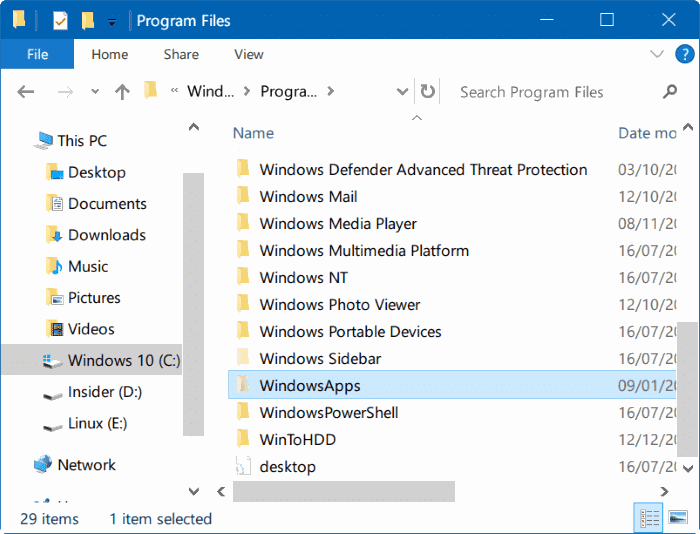Click the WindowsPowerShell folder icon
This screenshot has width=700, height=534.
tap(243, 412)
